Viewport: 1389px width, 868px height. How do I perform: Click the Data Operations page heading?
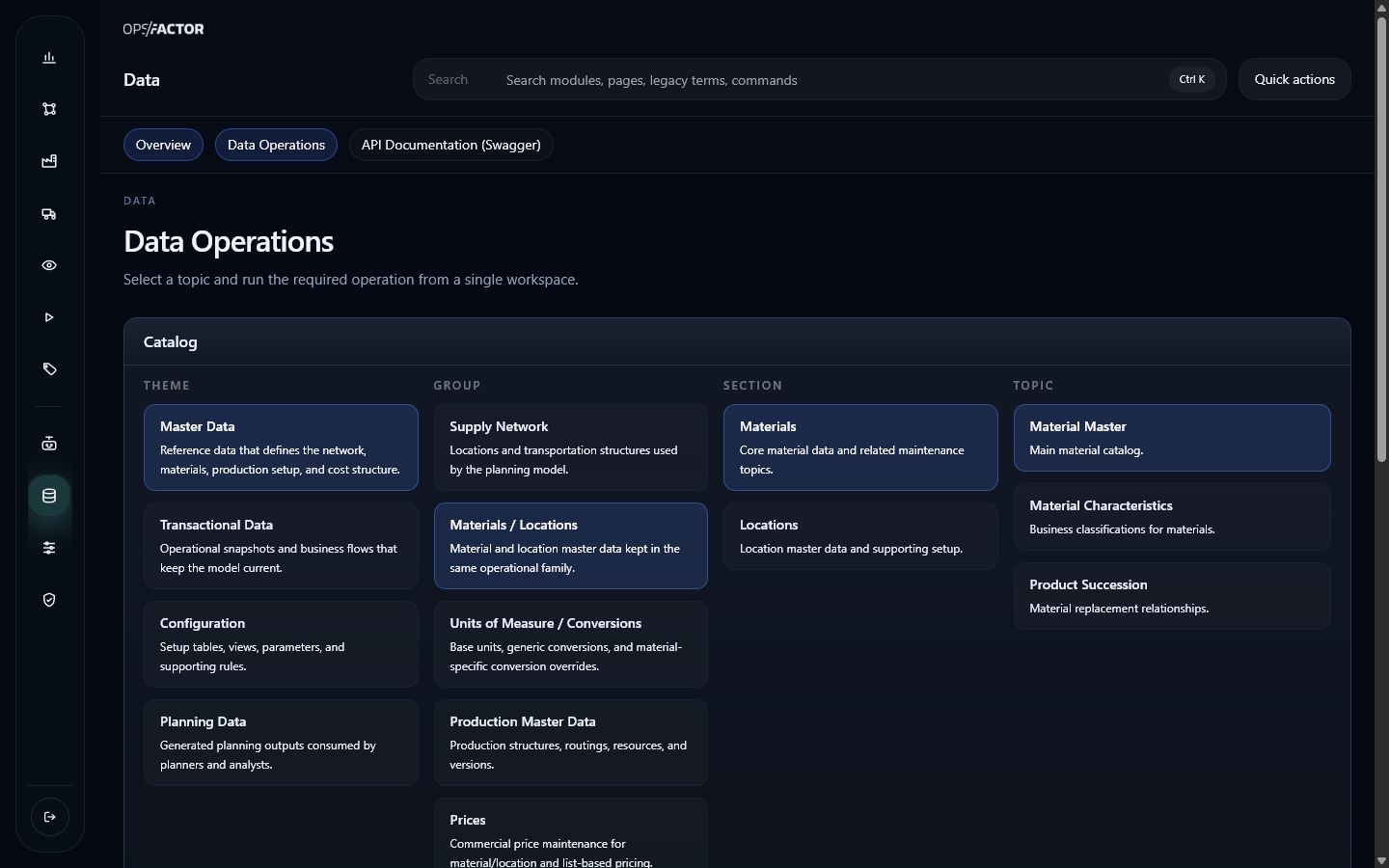(x=229, y=241)
